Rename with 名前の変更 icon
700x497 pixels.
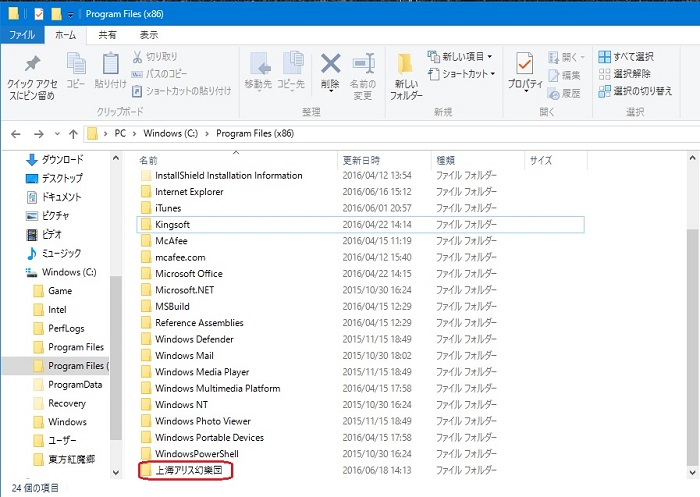coord(363,76)
